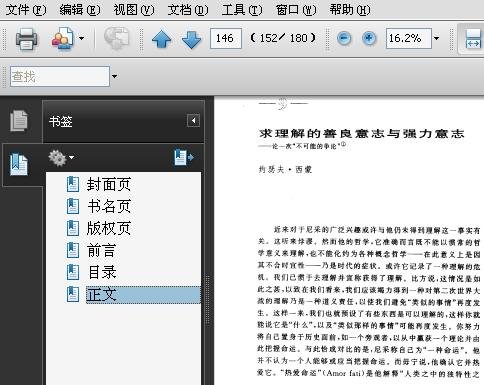The height and width of the screenshot is (385, 484).
Task: Collapse the 书签 panel with arrow button
Action: point(193,120)
